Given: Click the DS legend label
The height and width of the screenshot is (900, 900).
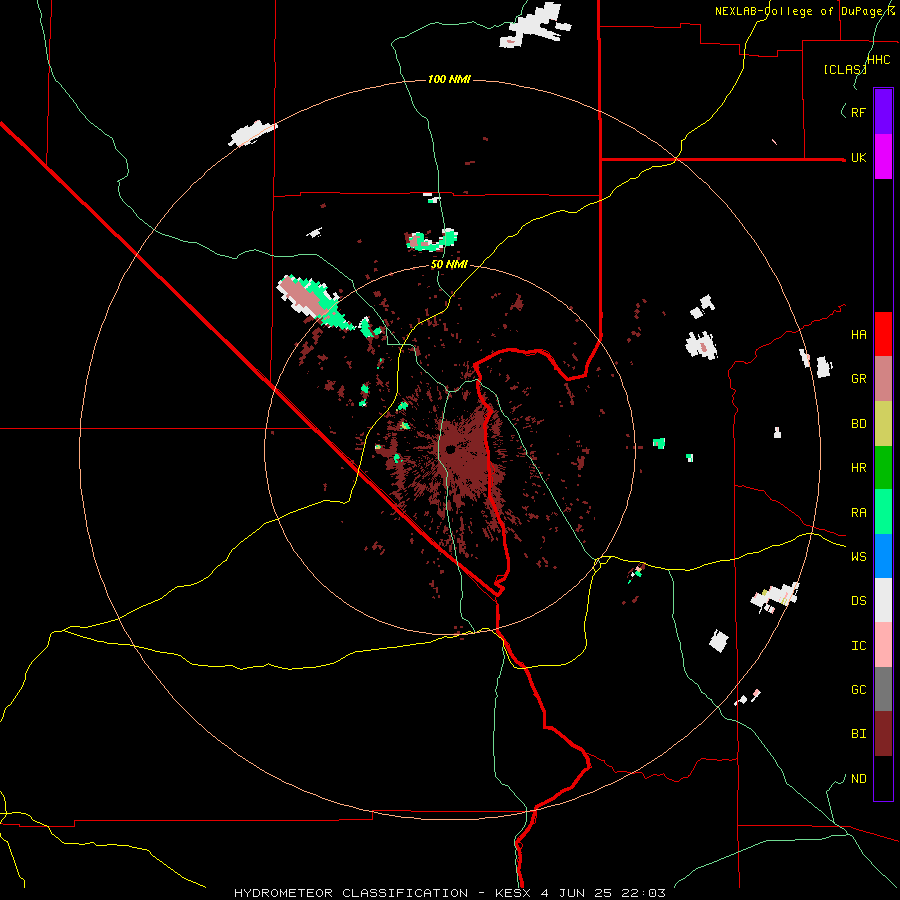Looking at the screenshot, I should point(858,600).
